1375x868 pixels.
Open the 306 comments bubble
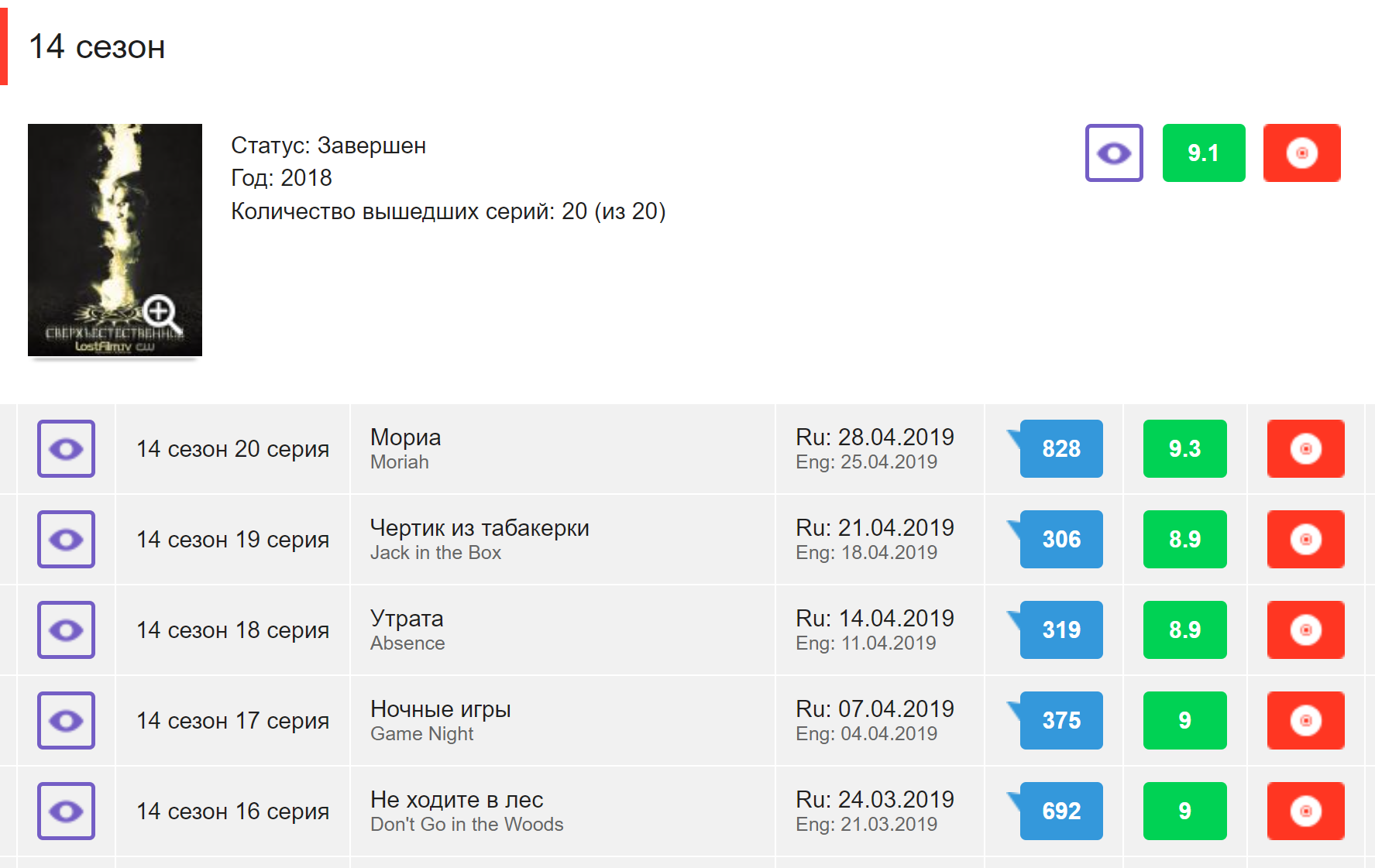[x=1060, y=539]
